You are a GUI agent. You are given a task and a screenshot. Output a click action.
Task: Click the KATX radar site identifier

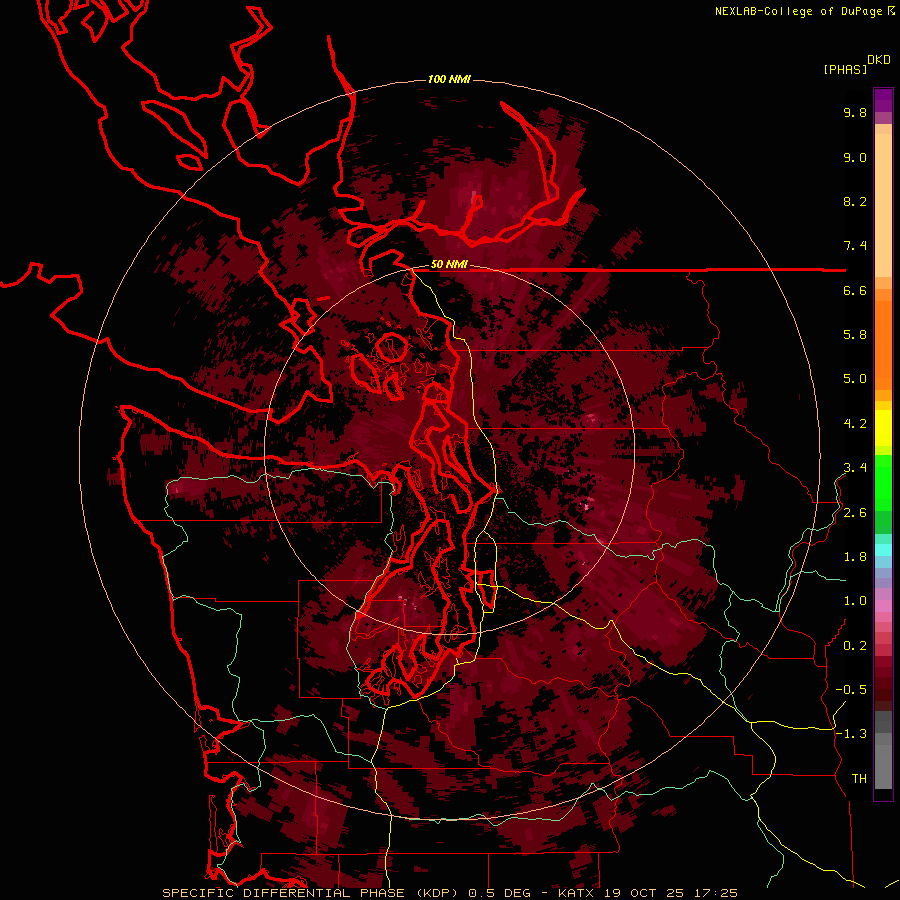click(x=577, y=893)
